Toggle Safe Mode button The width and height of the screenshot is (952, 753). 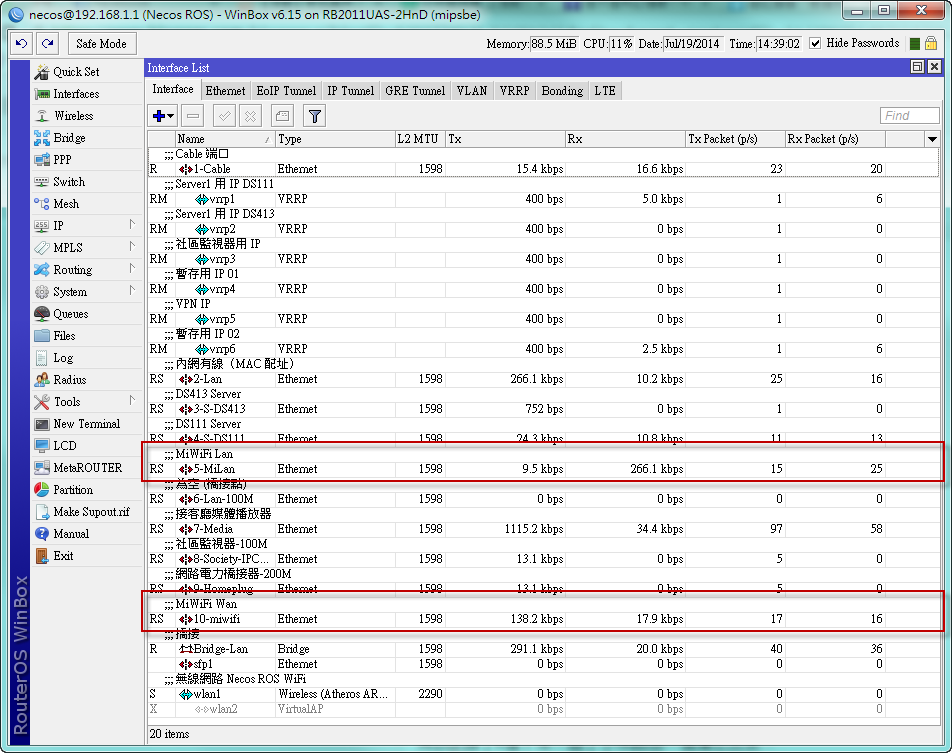coord(101,44)
